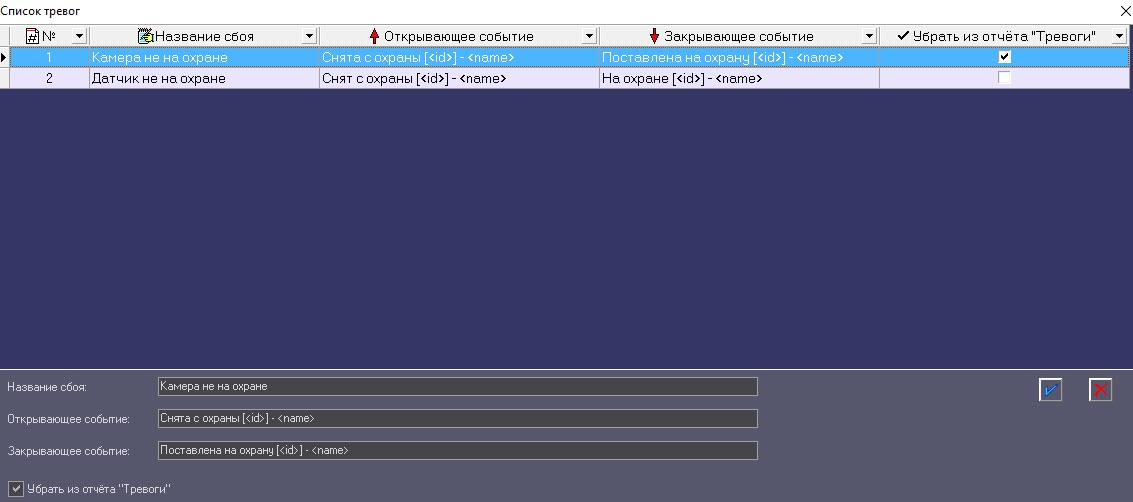
Task: Click the row indicator arrow beside row 1
Action: (x=4, y=57)
